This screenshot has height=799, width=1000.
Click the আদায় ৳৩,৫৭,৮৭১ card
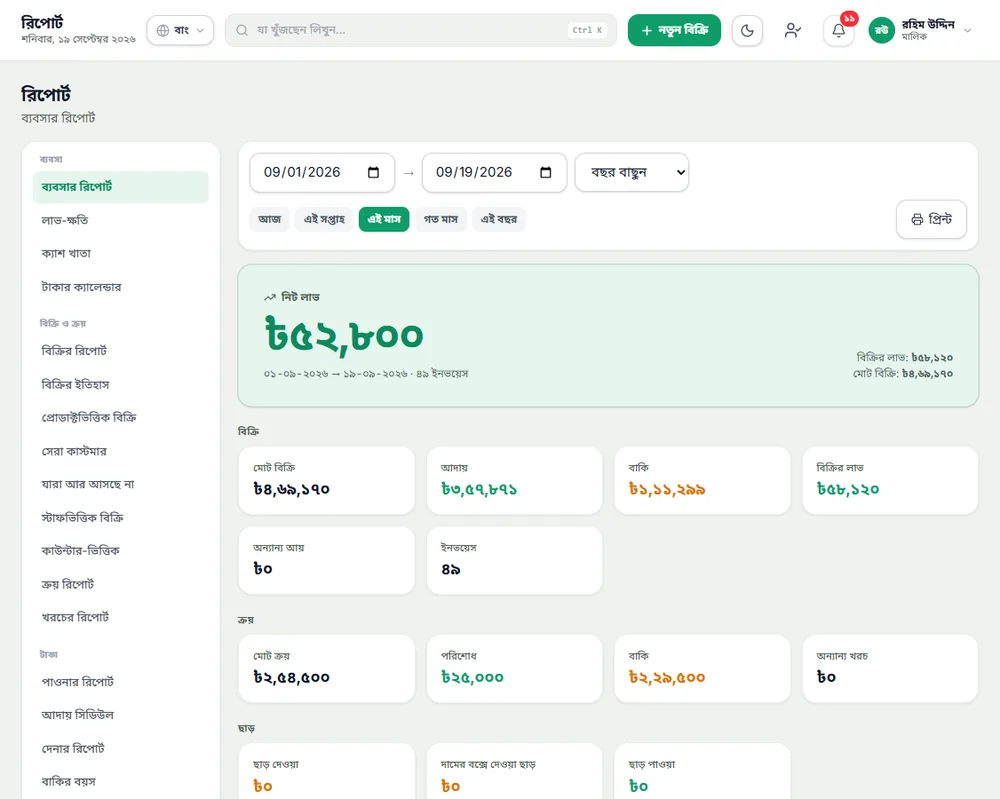coord(514,480)
